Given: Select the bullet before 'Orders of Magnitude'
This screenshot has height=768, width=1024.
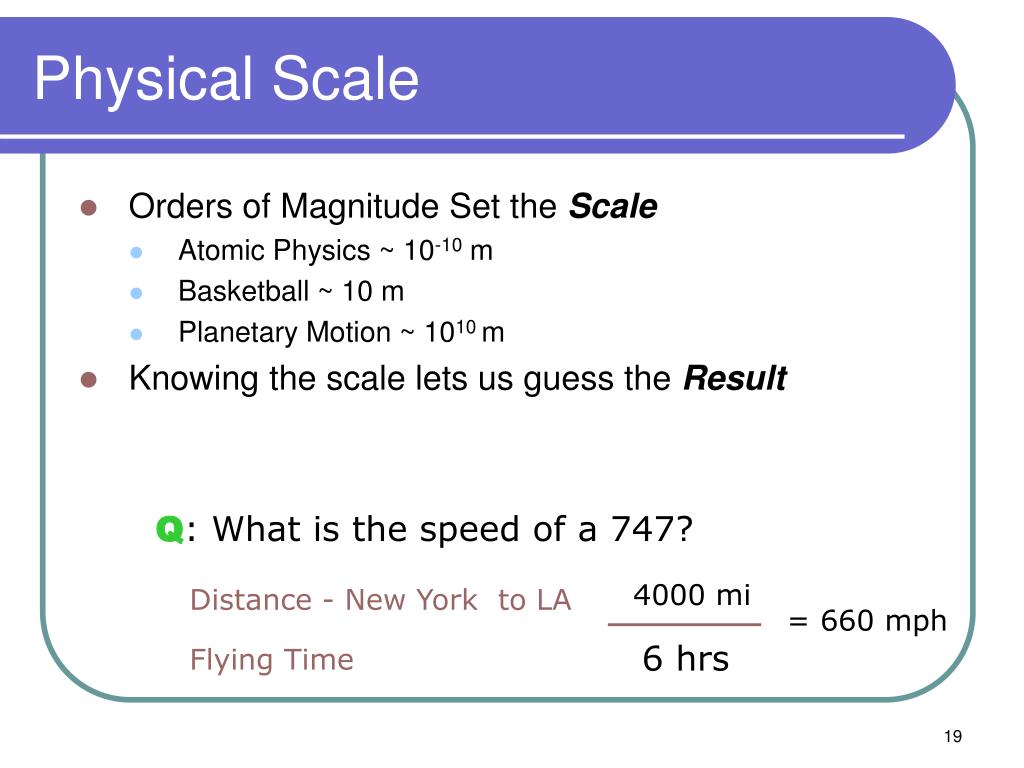Looking at the screenshot, I should tap(89, 208).
